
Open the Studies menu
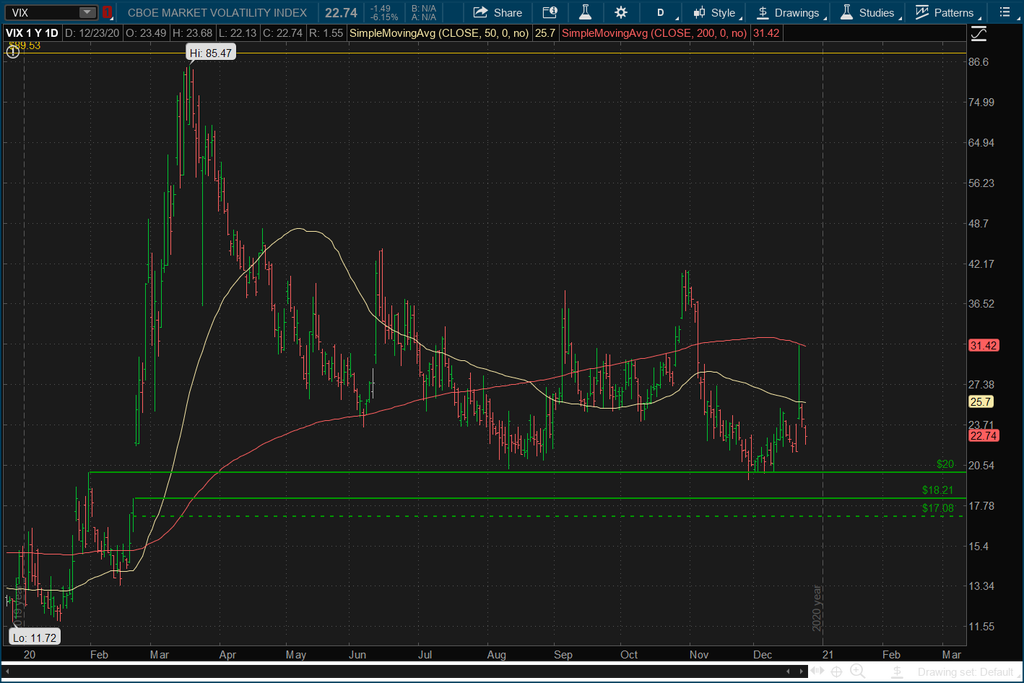870,12
